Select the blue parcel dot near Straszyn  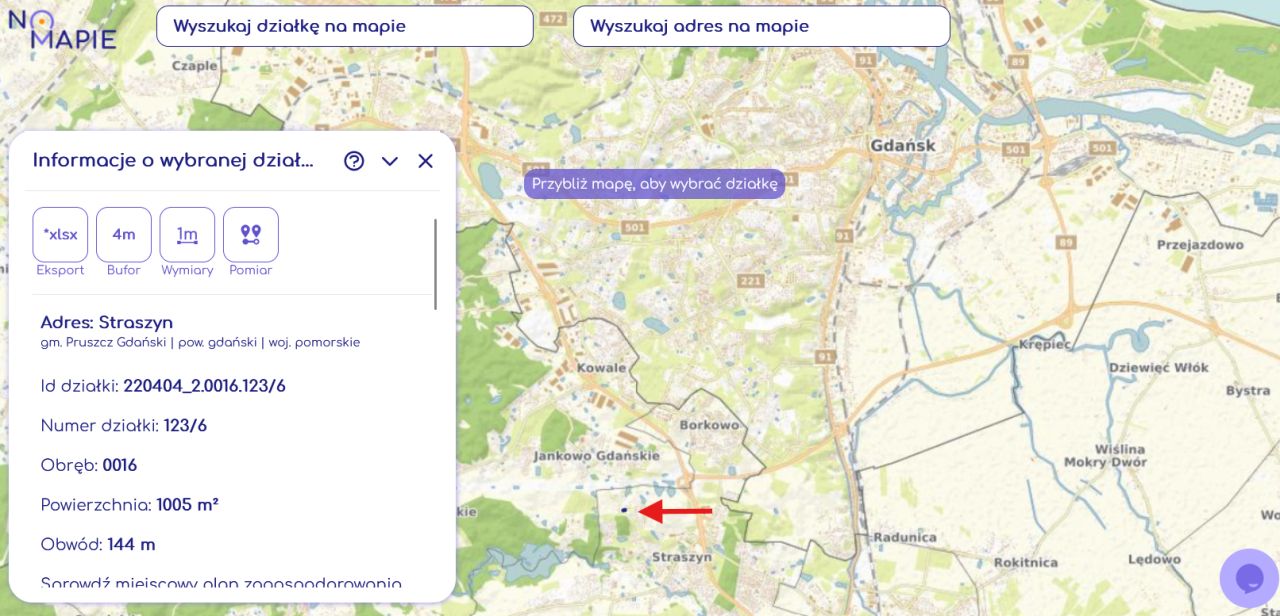coord(623,510)
